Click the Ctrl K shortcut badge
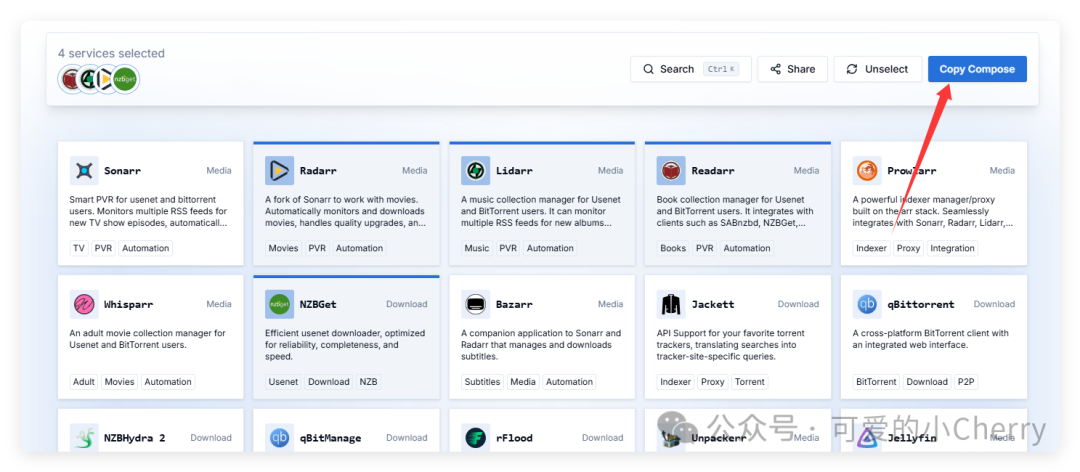1080x472 pixels. click(x=721, y=69)
